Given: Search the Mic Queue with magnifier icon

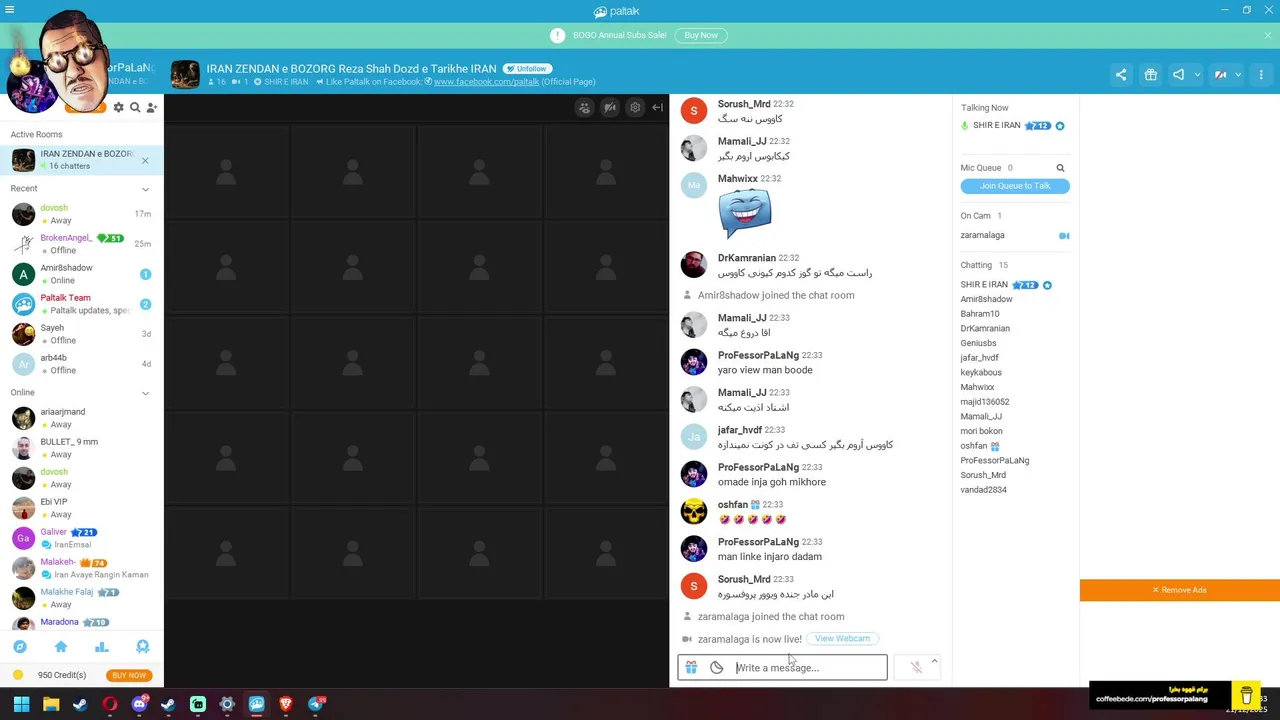Looking at the screenshot, I should (1060, 168).
